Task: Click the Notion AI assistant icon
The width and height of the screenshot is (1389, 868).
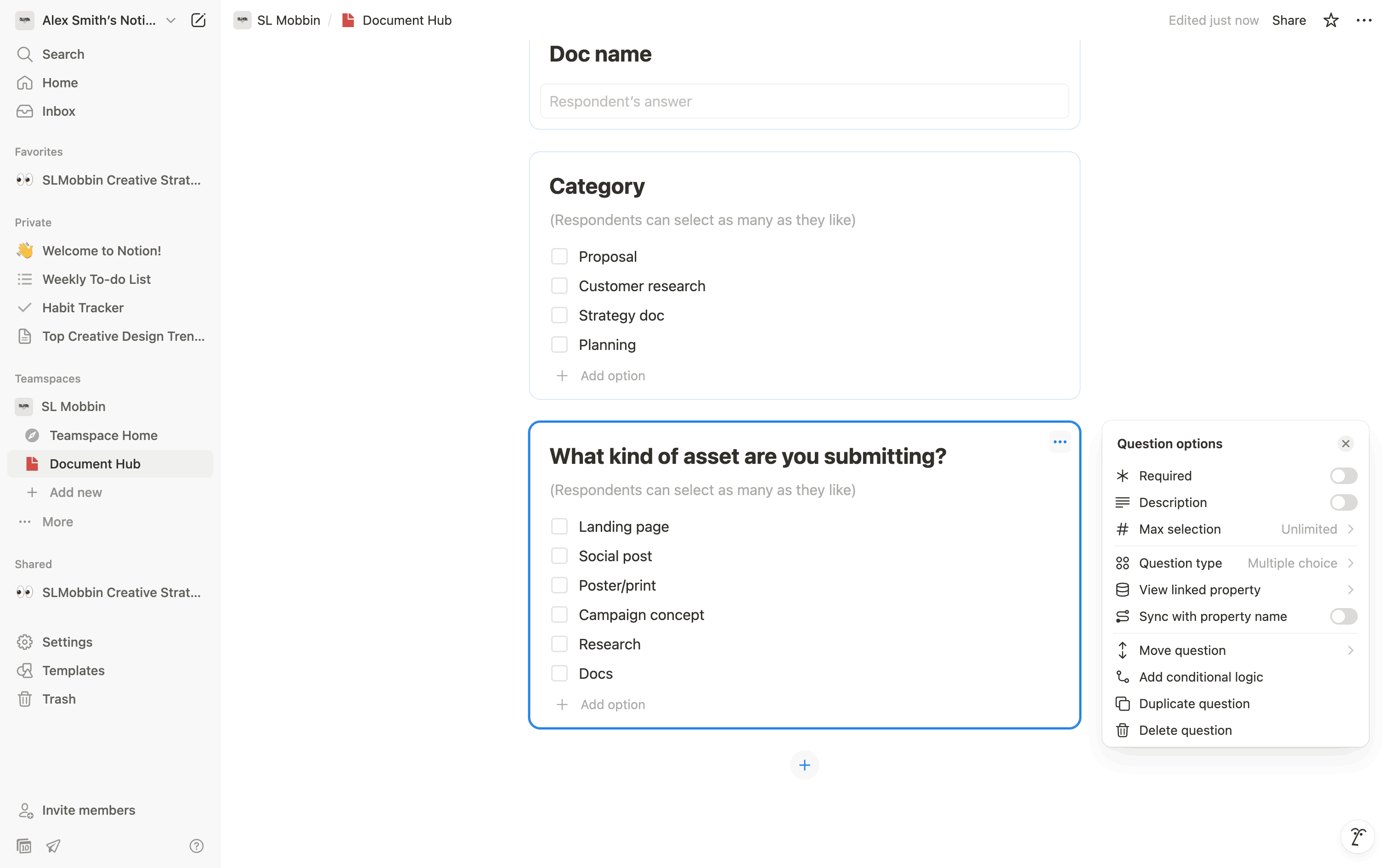Action: point(1357,836)
